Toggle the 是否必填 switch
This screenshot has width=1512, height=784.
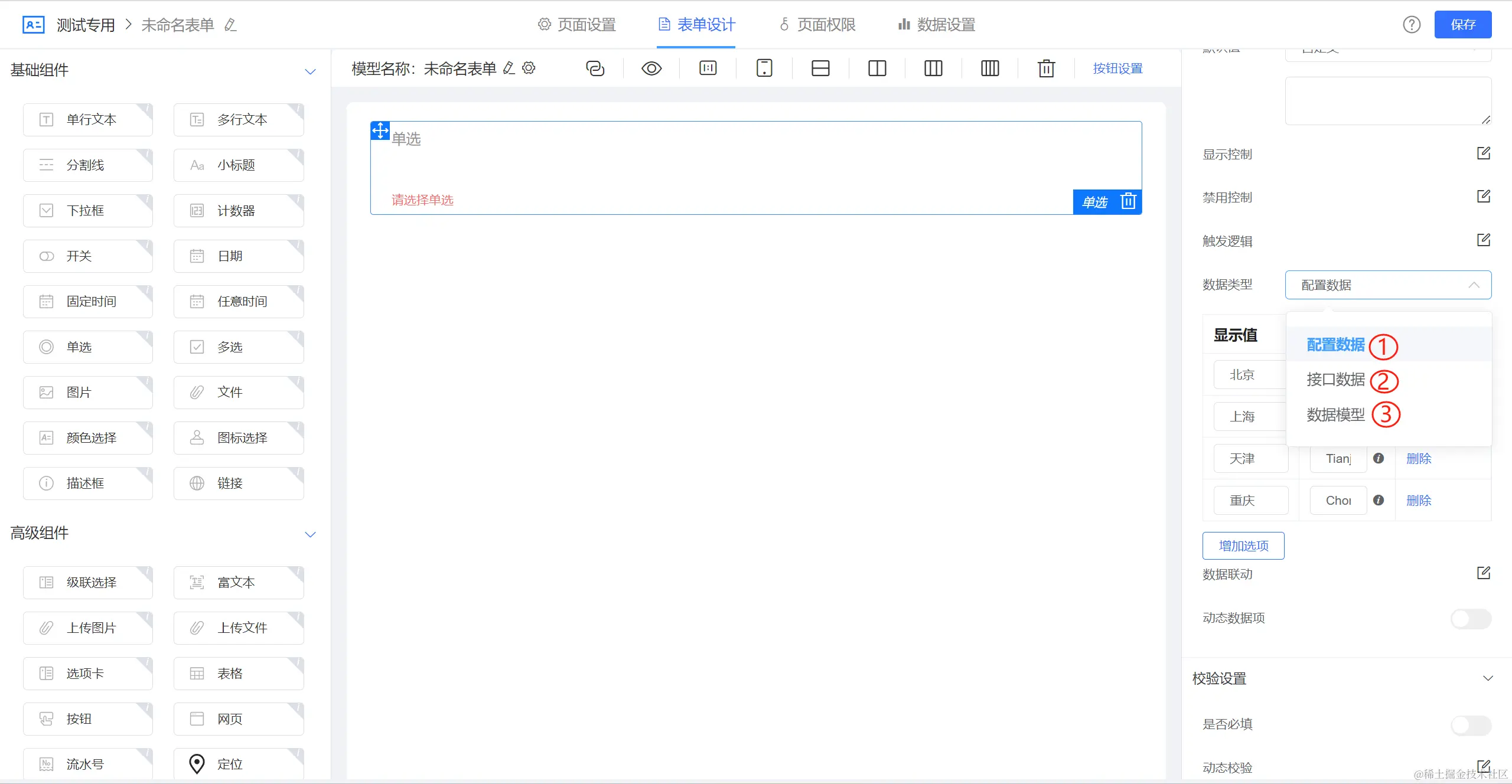click(x=1471, y=725)
